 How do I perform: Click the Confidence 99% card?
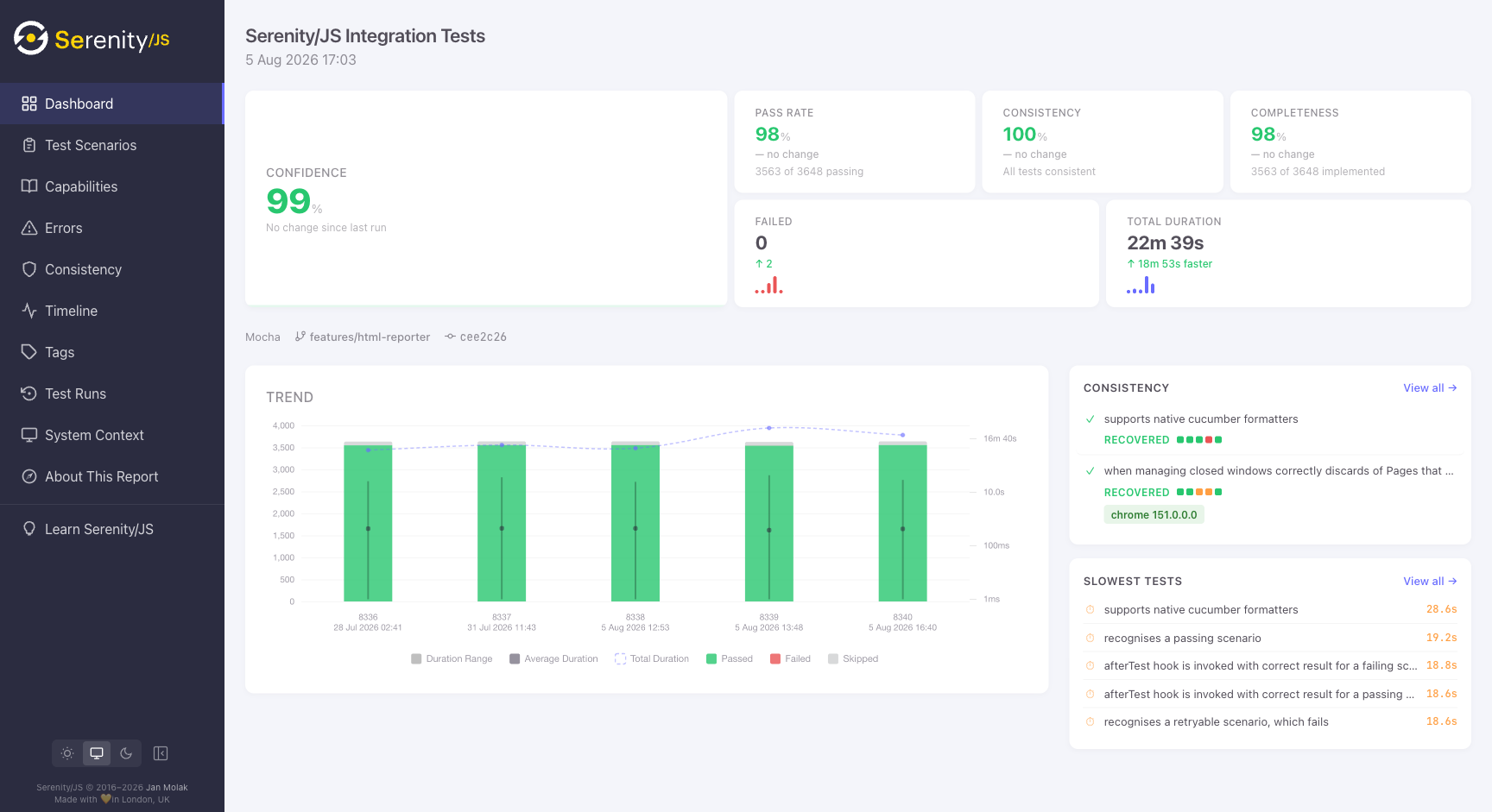tap(486, 198)
